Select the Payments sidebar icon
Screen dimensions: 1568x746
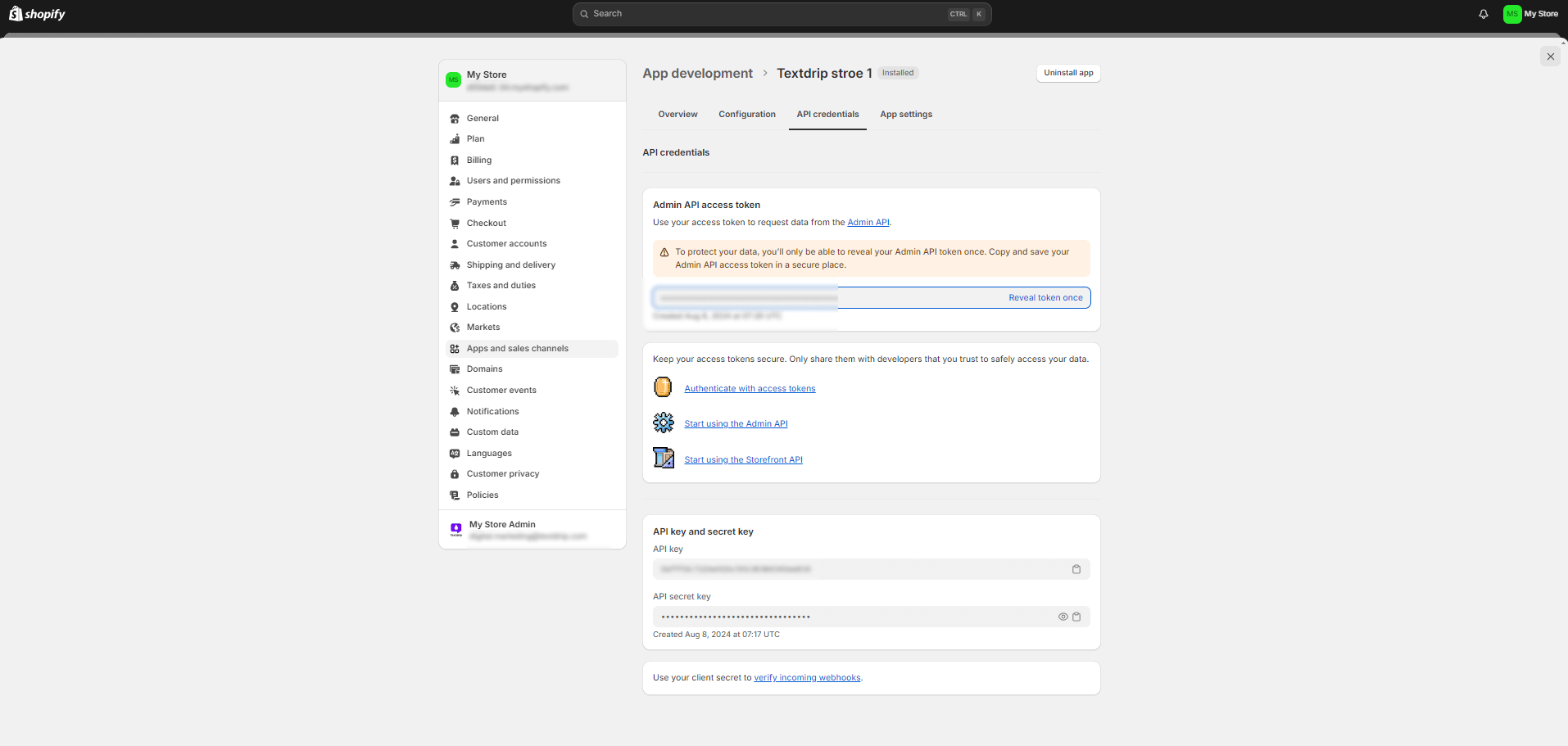[x=455, y=201]
